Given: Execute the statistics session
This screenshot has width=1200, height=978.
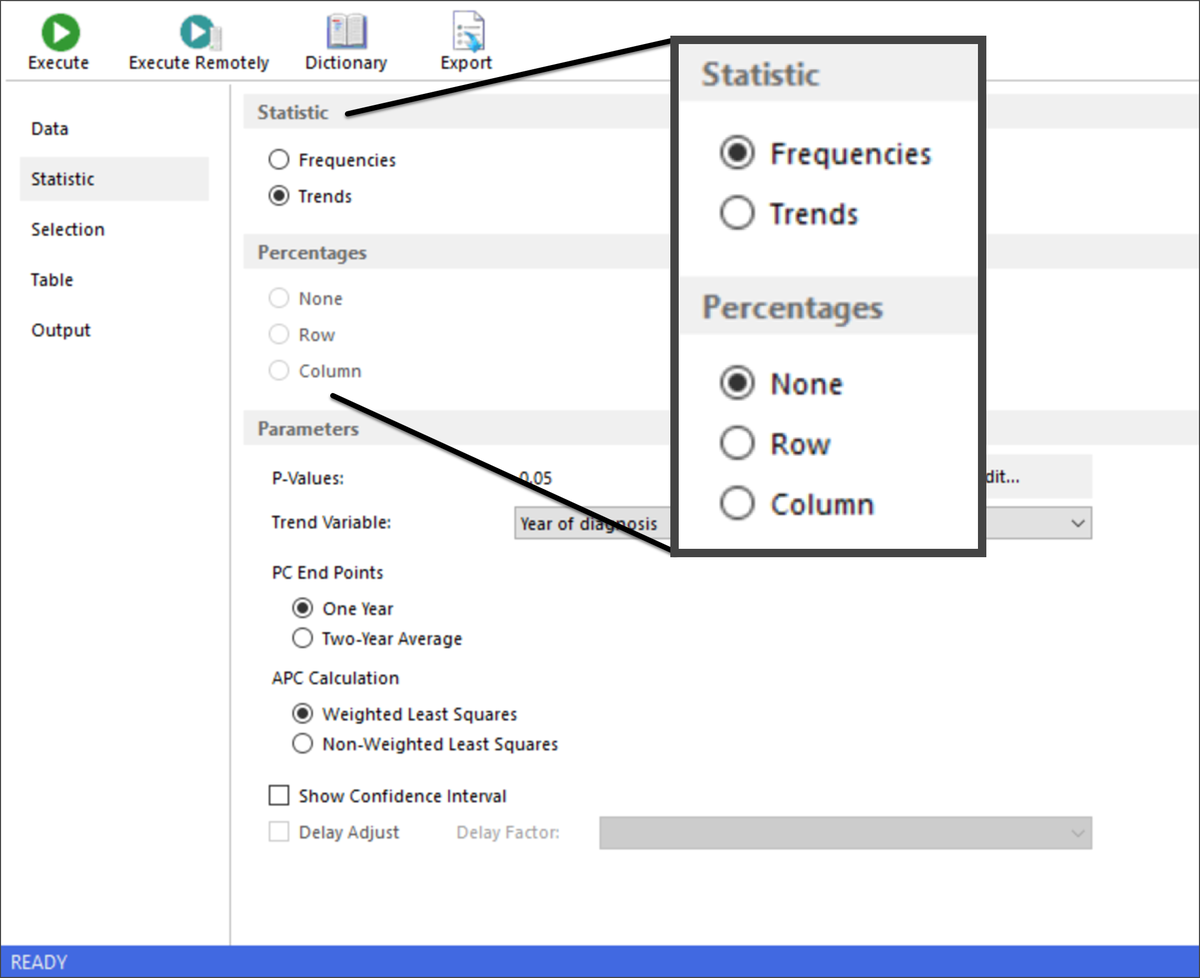Looking at the screenshot, I should pyautogui.click(x=58, y=40).
